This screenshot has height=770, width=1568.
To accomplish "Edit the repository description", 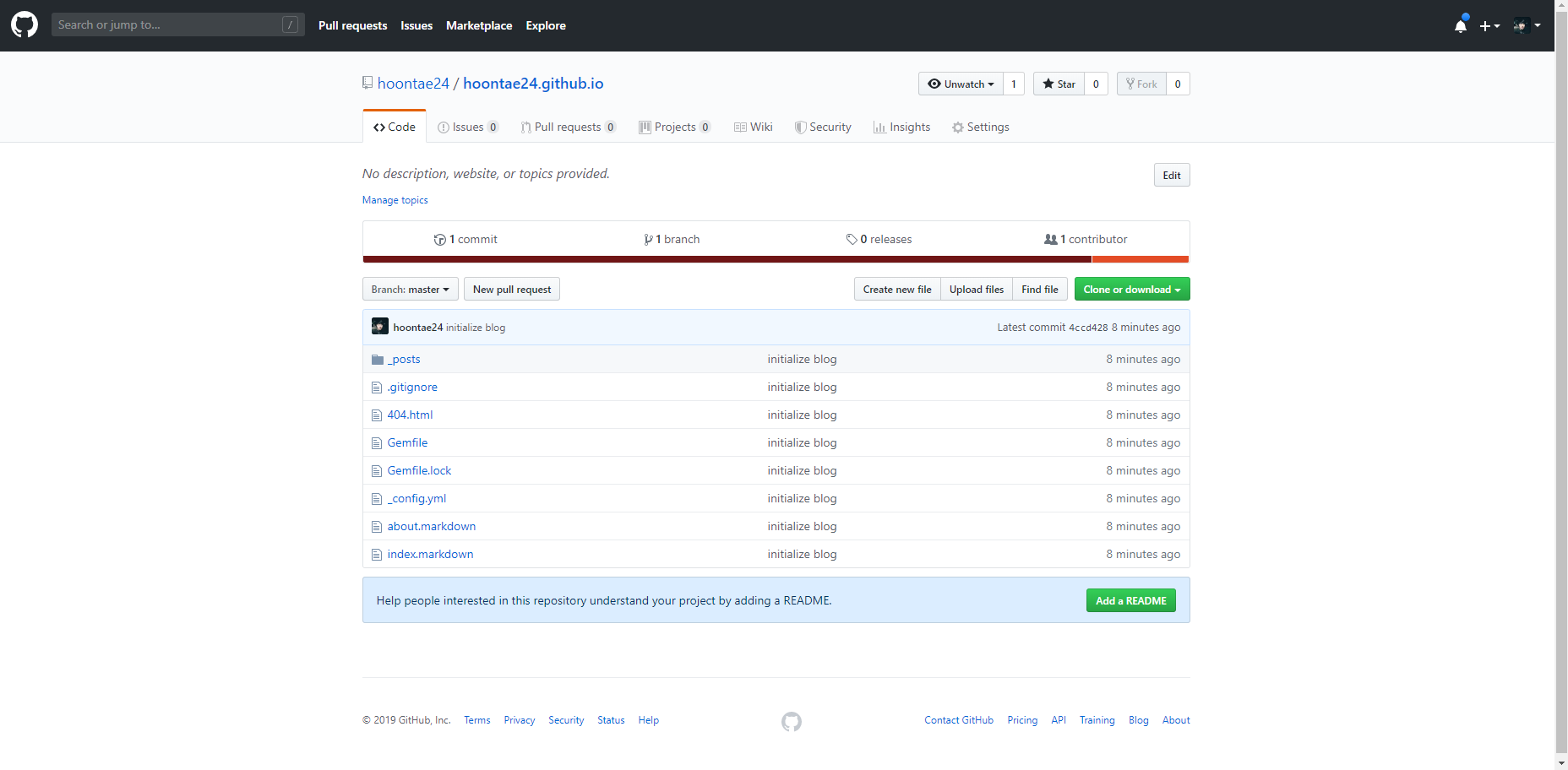I will pos(1172,175).
